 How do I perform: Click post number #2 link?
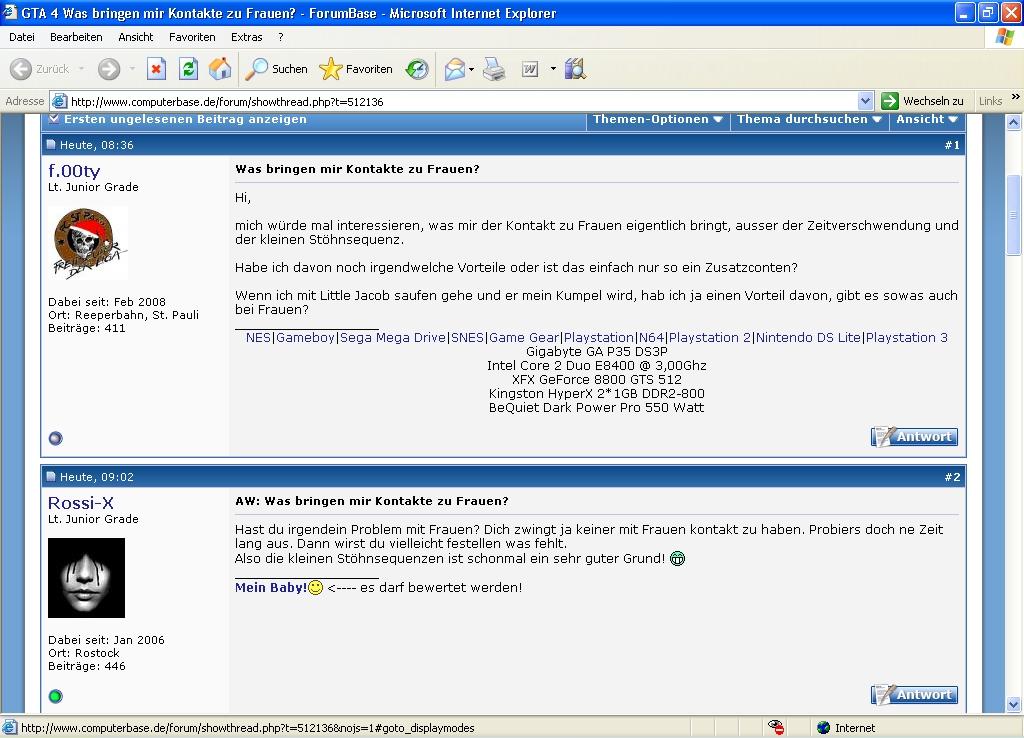pyautogui.click(x=952, y=477)
